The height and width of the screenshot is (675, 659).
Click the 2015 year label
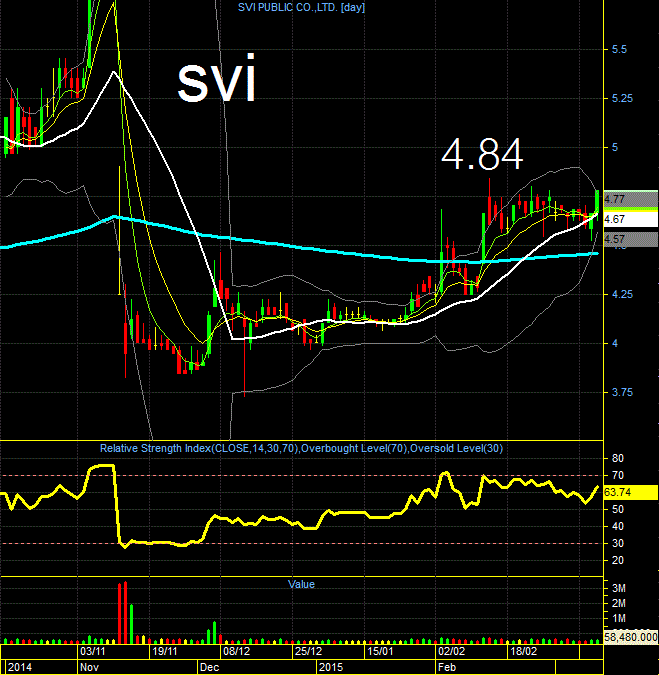[x=331, y=667]
